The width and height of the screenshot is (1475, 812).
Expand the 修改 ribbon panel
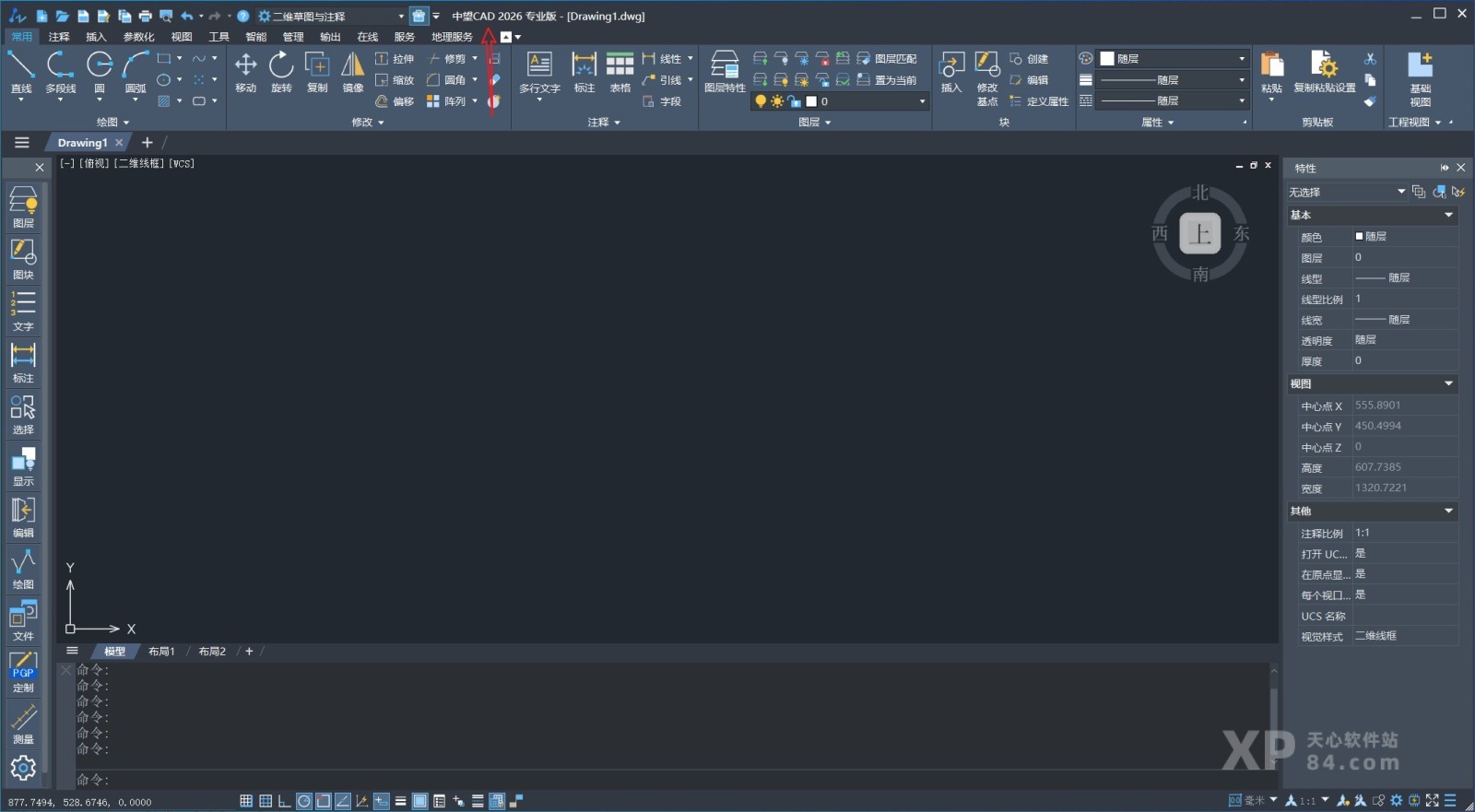point(368,122)
